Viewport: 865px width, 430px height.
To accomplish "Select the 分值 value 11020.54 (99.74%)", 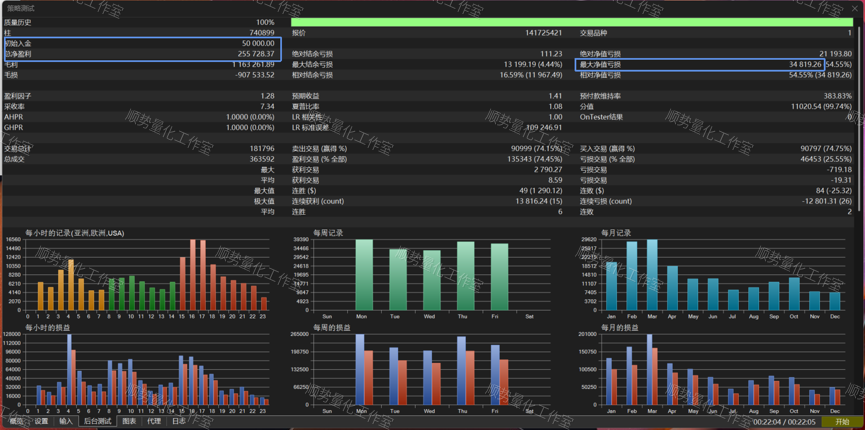I will (821, 106).
